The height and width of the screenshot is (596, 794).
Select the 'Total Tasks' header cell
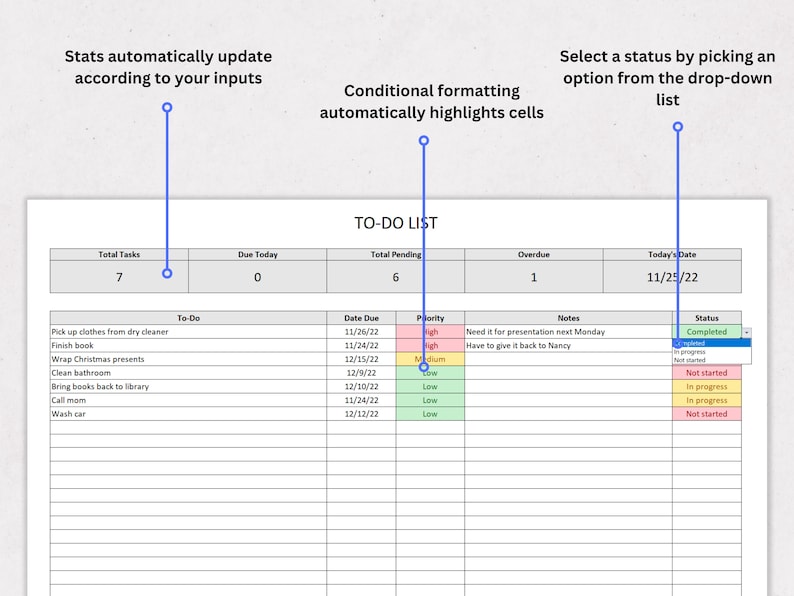point(119,255)
